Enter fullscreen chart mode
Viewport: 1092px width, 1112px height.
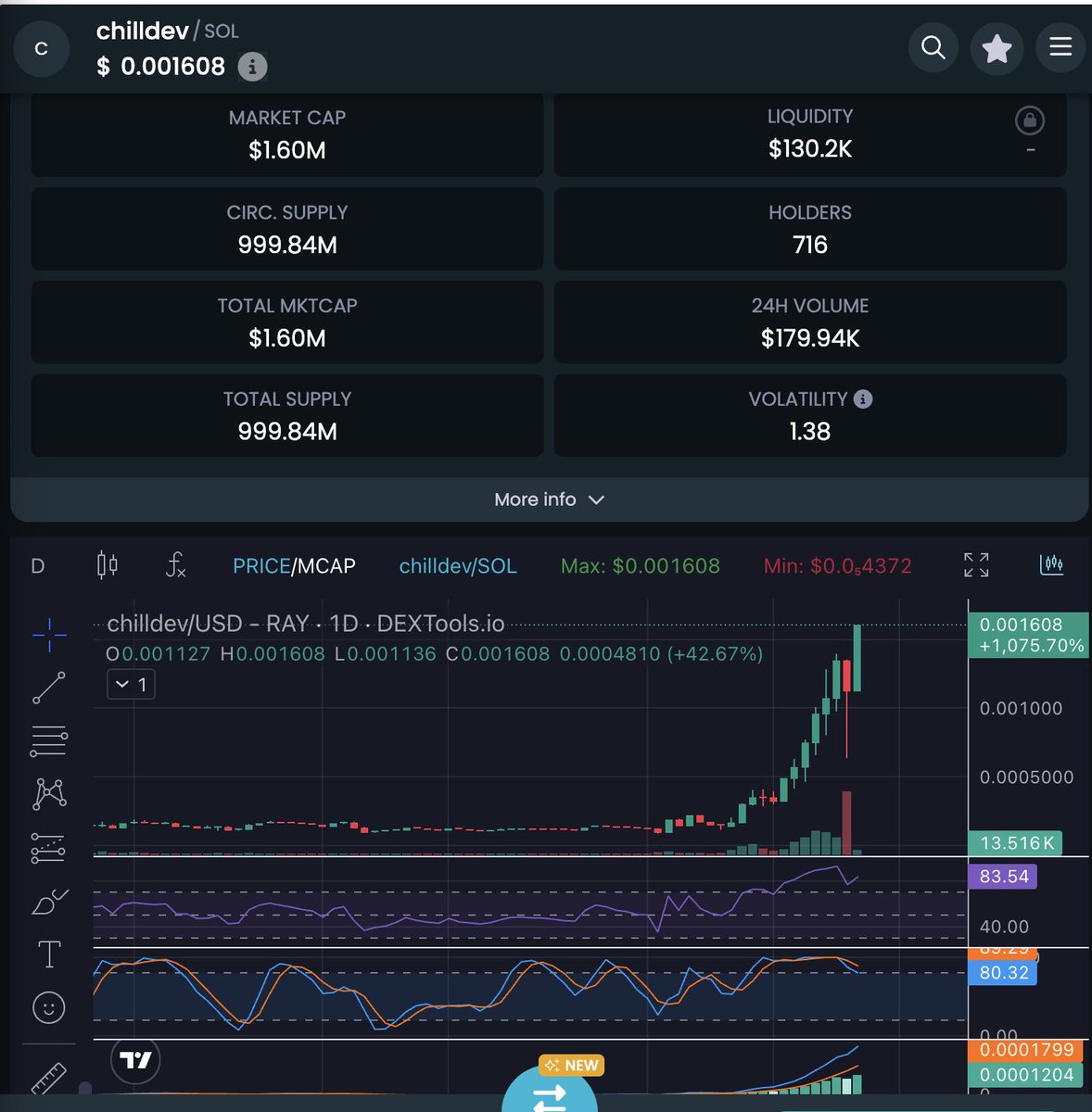976,565
